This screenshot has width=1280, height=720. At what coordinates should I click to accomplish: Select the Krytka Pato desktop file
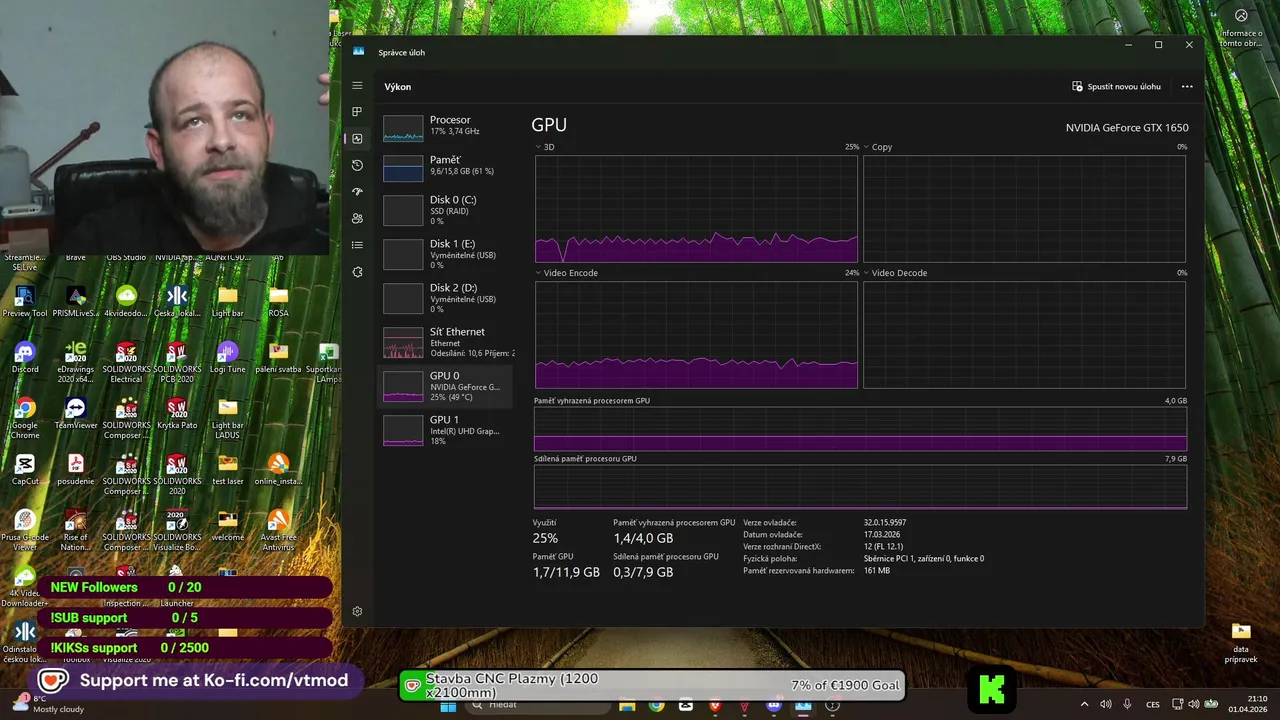(x=177, y=414)
